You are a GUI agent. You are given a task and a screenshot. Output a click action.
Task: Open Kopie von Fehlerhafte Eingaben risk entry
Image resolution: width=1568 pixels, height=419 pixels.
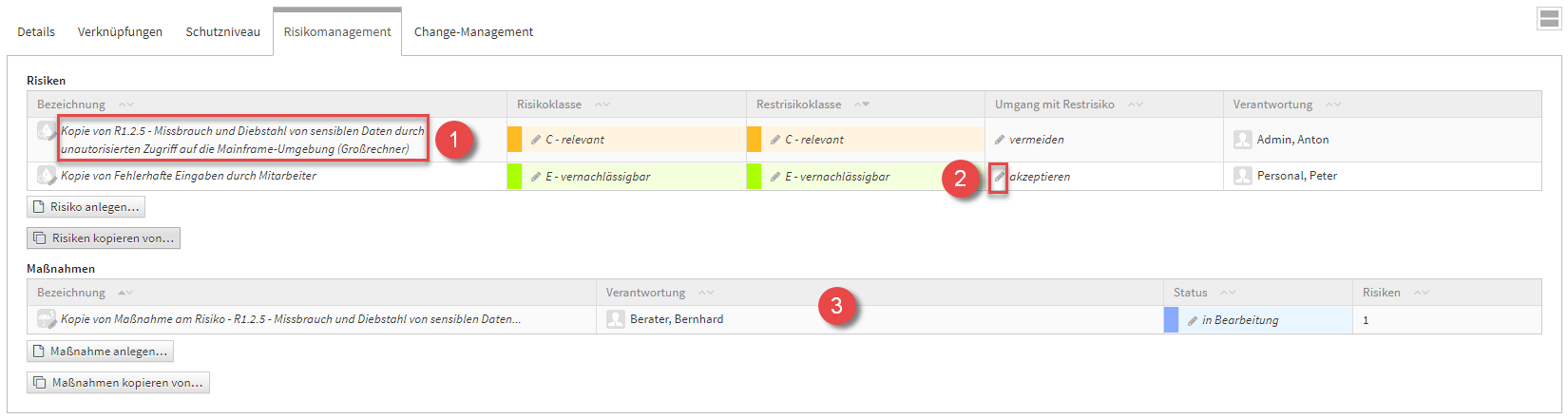coord(188,176)
